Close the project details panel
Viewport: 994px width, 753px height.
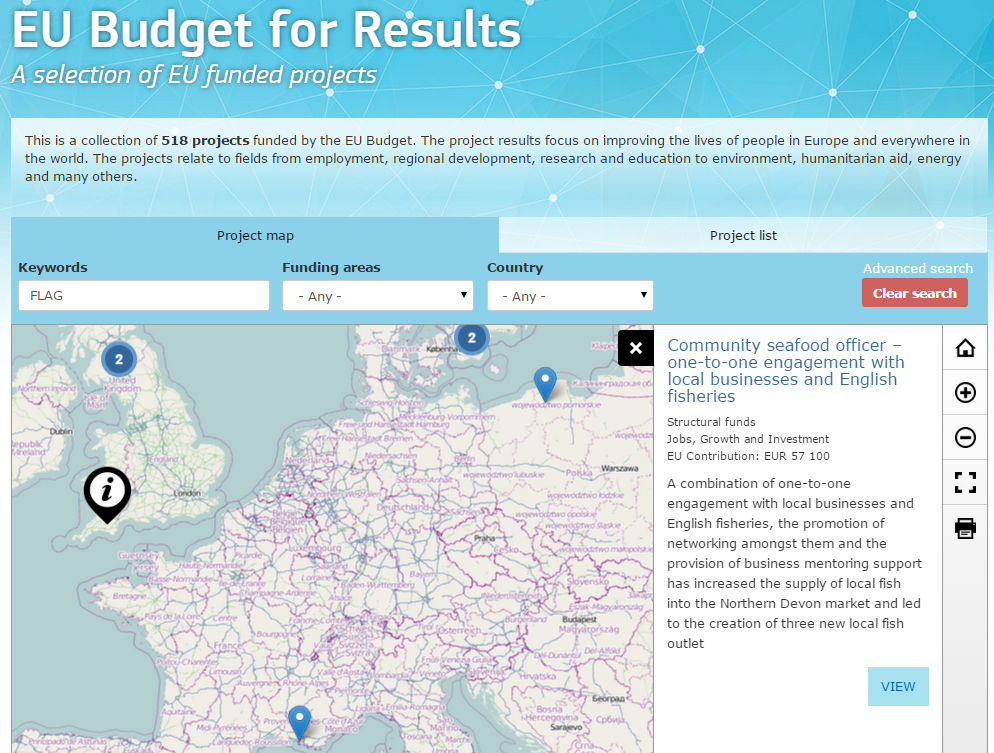tap(636, 348)
